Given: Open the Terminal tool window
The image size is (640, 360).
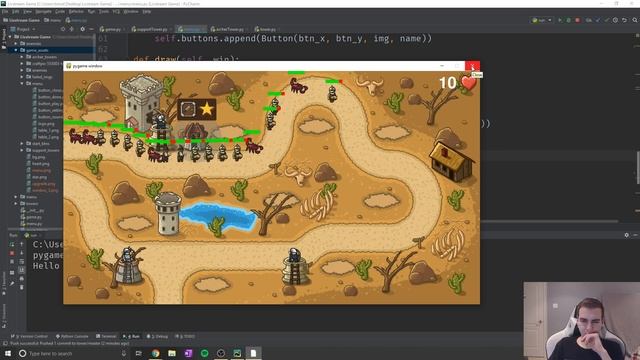Looking at the screenshot, I should pyautogui.click(x=106, y=336).
